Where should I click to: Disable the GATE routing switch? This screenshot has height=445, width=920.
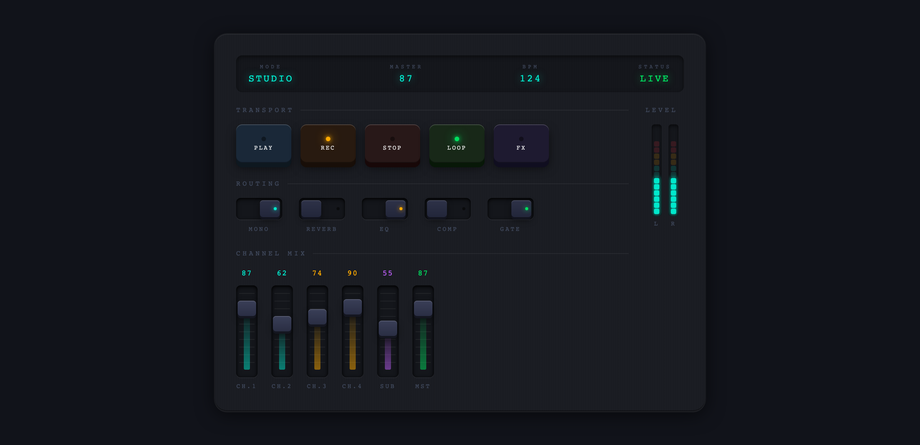510,208
